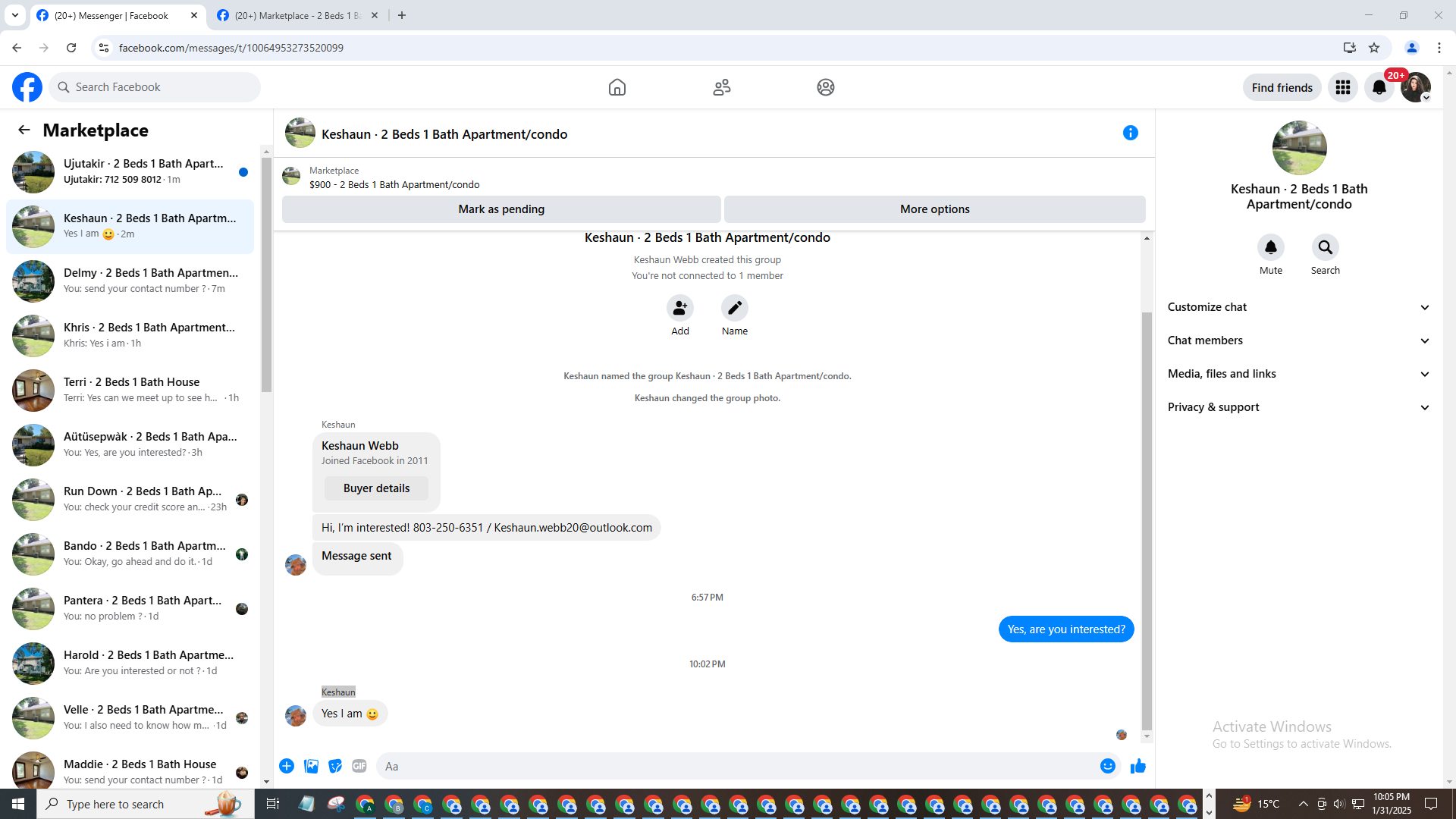Open Run Down conversation
The height and width of the screenshot is (819, 1456).
tap(130, 500)
